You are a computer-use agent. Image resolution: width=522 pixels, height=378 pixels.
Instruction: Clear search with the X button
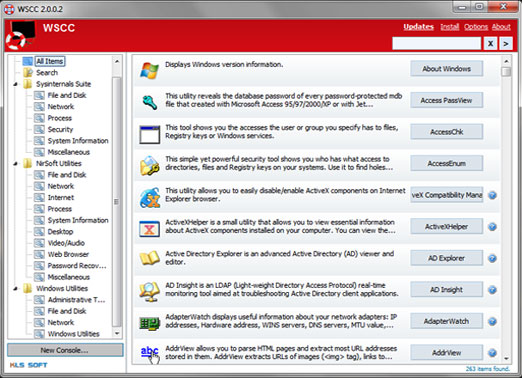pyautogui.click(x=490, y=43)
